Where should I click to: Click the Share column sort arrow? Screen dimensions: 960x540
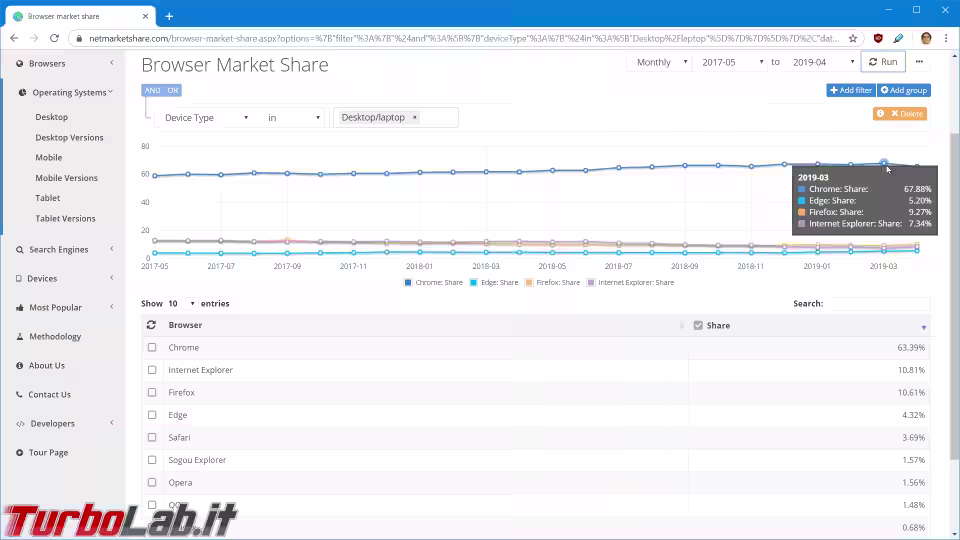coord(923,328)
